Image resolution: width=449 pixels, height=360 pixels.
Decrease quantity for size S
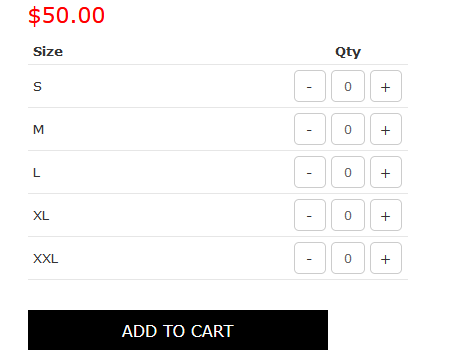[x=310, y=86]
